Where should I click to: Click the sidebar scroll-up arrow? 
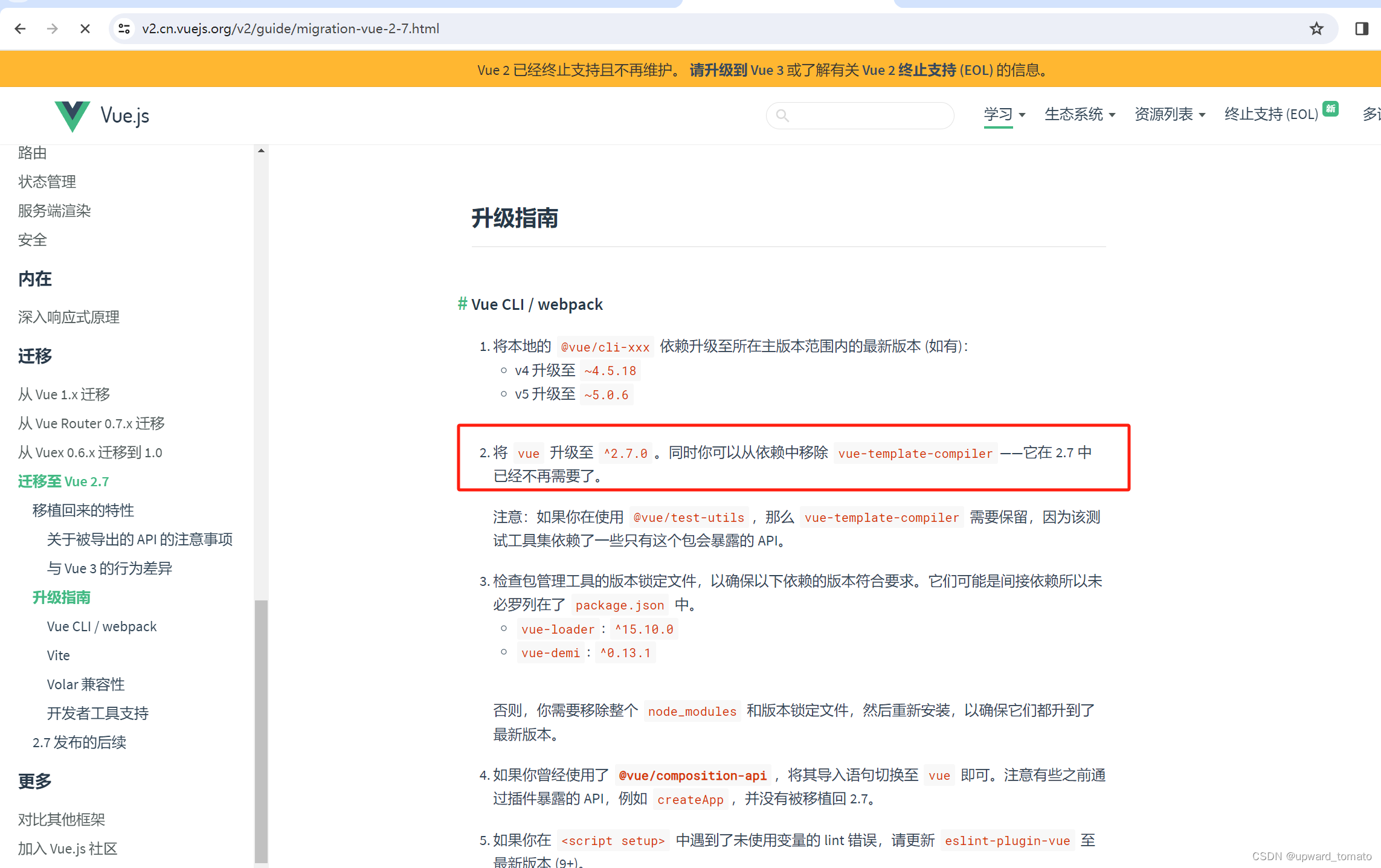point(261,151)
